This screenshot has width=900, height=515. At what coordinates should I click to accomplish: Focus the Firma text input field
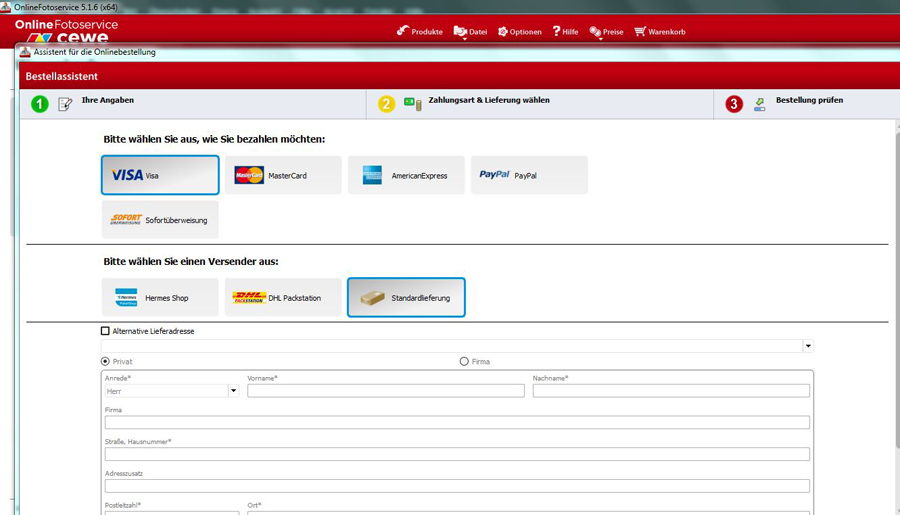click(457, 423)
